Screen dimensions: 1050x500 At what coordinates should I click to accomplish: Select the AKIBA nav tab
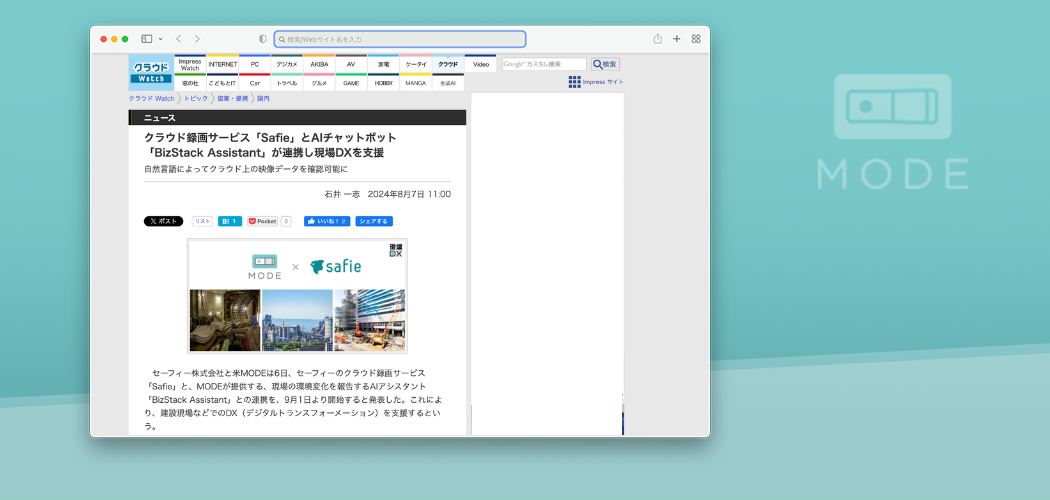[319, 64]
